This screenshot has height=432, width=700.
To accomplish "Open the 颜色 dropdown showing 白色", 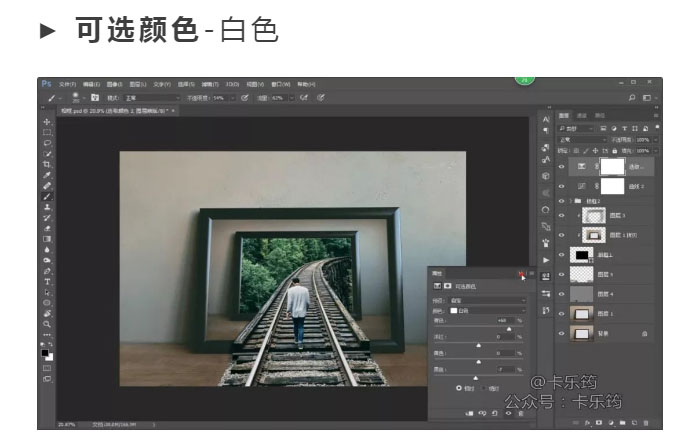I will (488, 310).
